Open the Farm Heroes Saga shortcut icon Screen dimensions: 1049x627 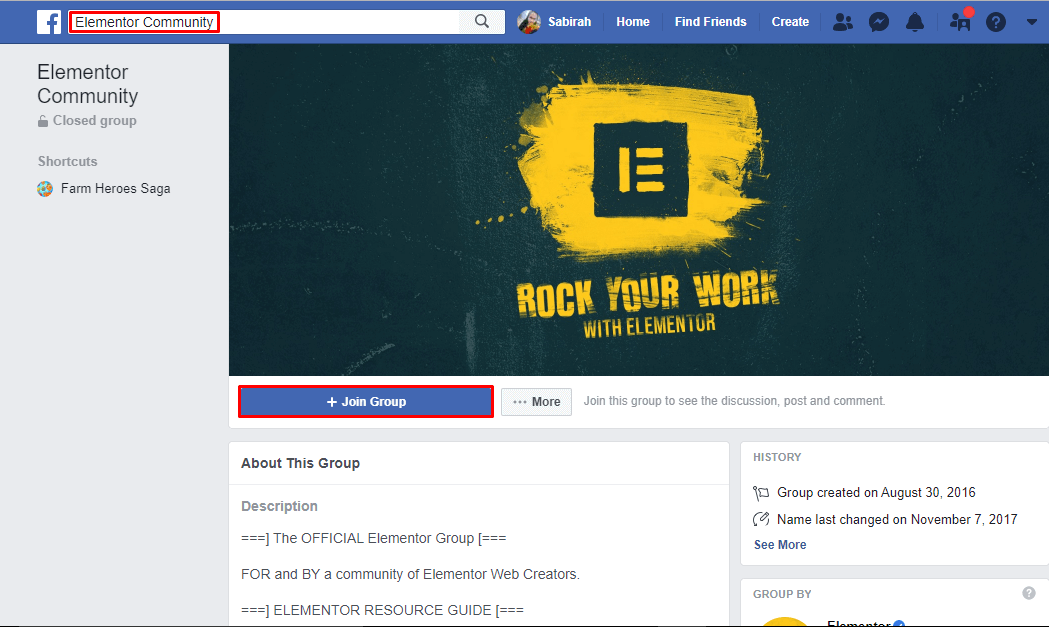[x=45, y=188]
